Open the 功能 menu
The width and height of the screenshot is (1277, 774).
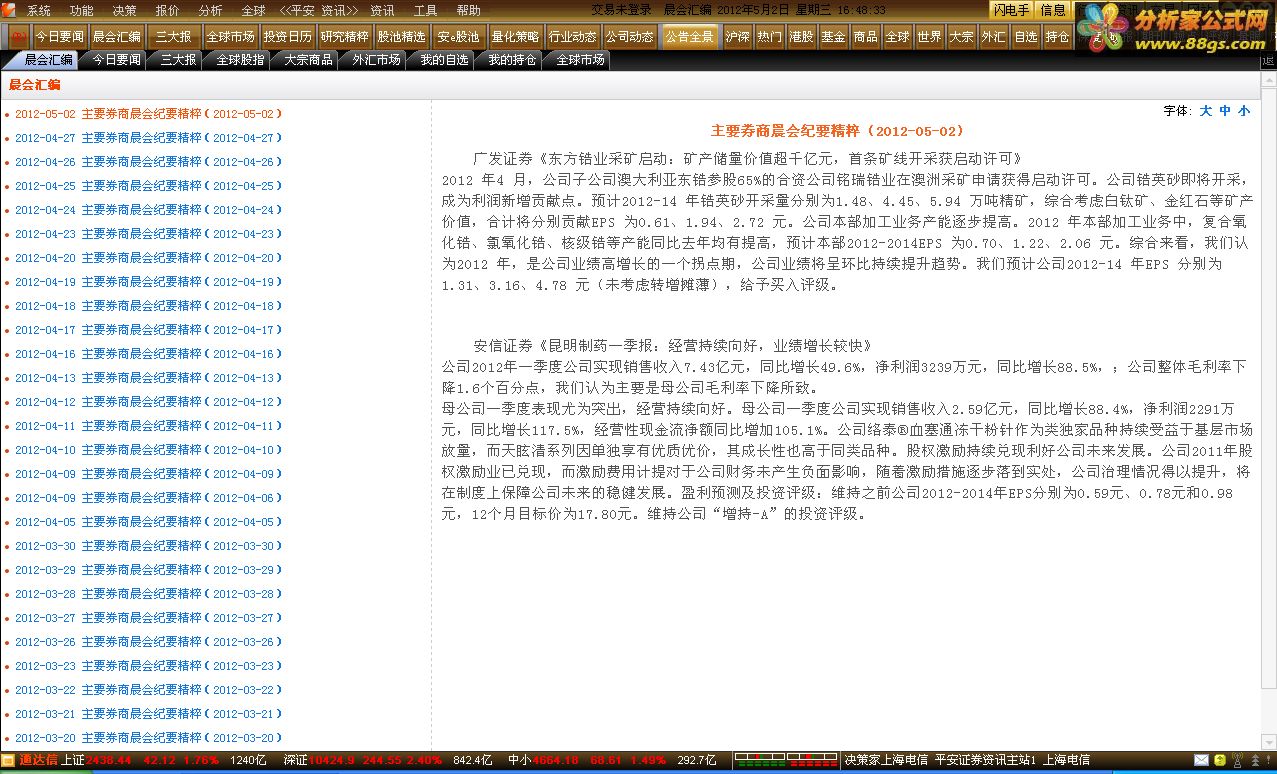click(81, 10)
